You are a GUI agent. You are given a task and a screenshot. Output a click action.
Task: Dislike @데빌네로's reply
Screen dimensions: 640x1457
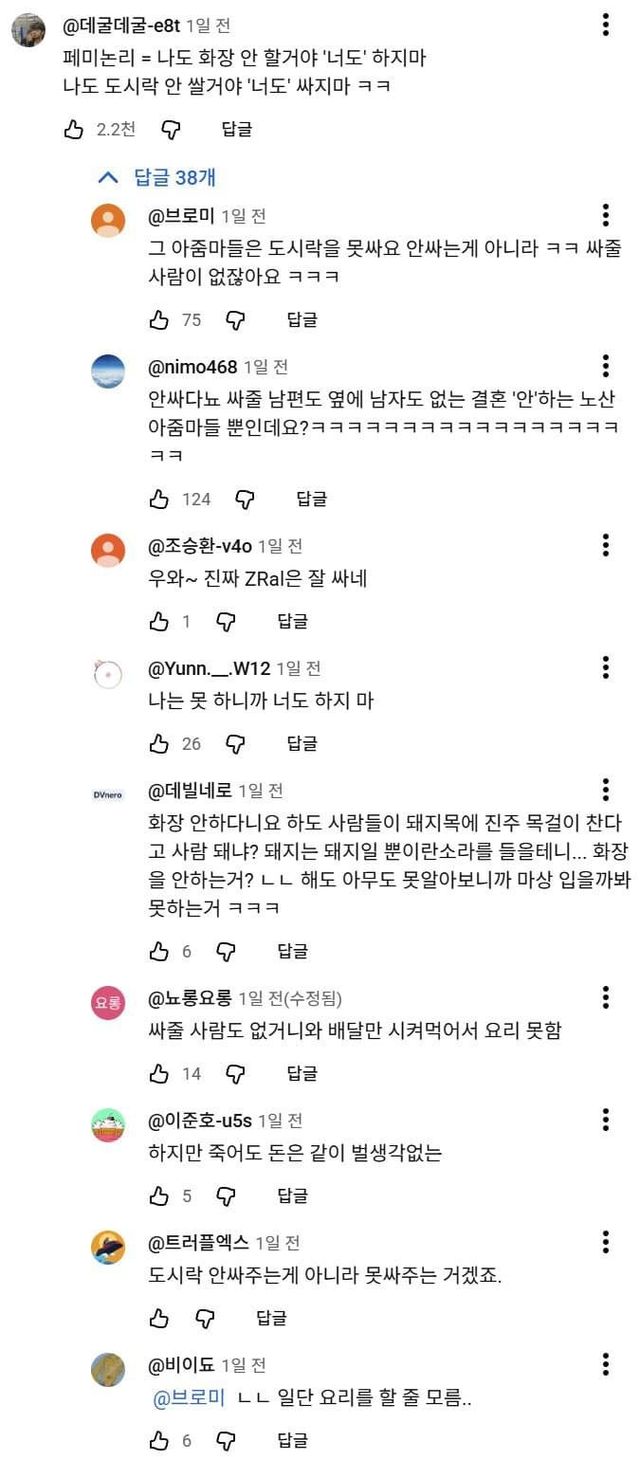227,951
